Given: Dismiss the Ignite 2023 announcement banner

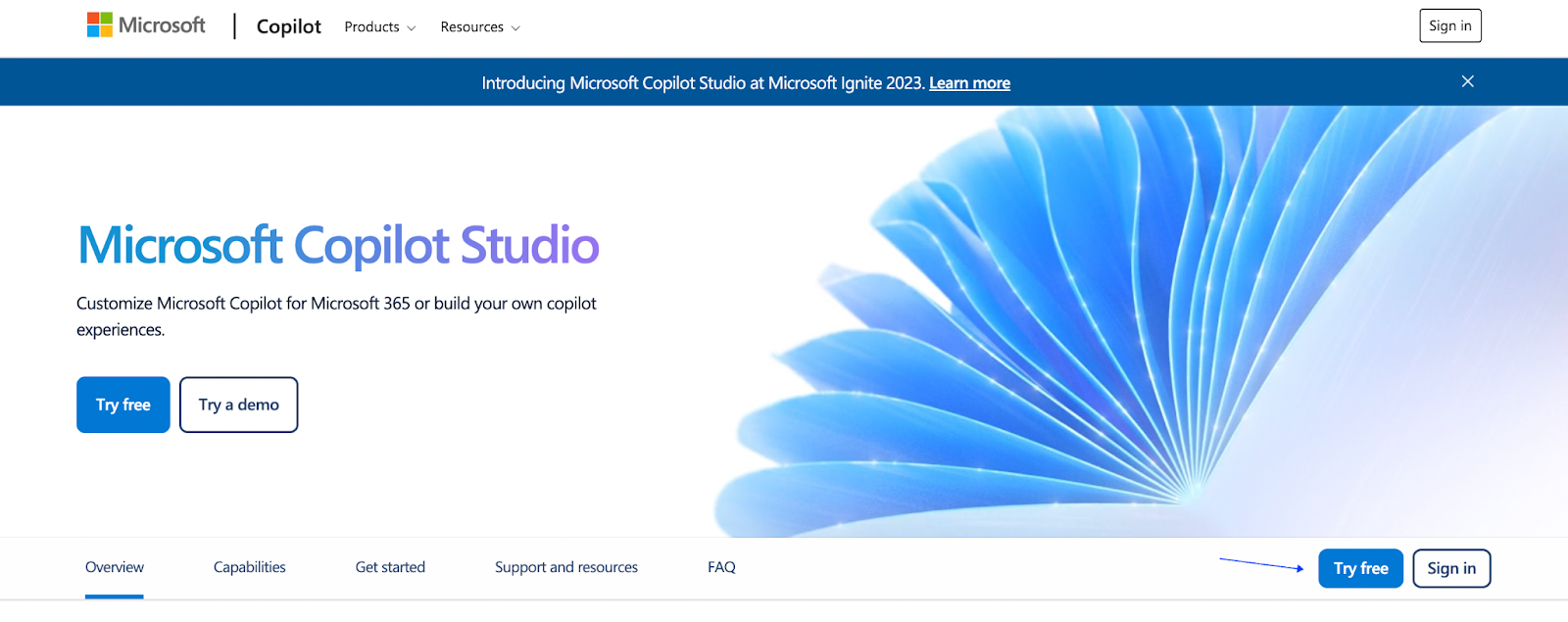Looking at the screenshot, I should tap(1467, 81).
